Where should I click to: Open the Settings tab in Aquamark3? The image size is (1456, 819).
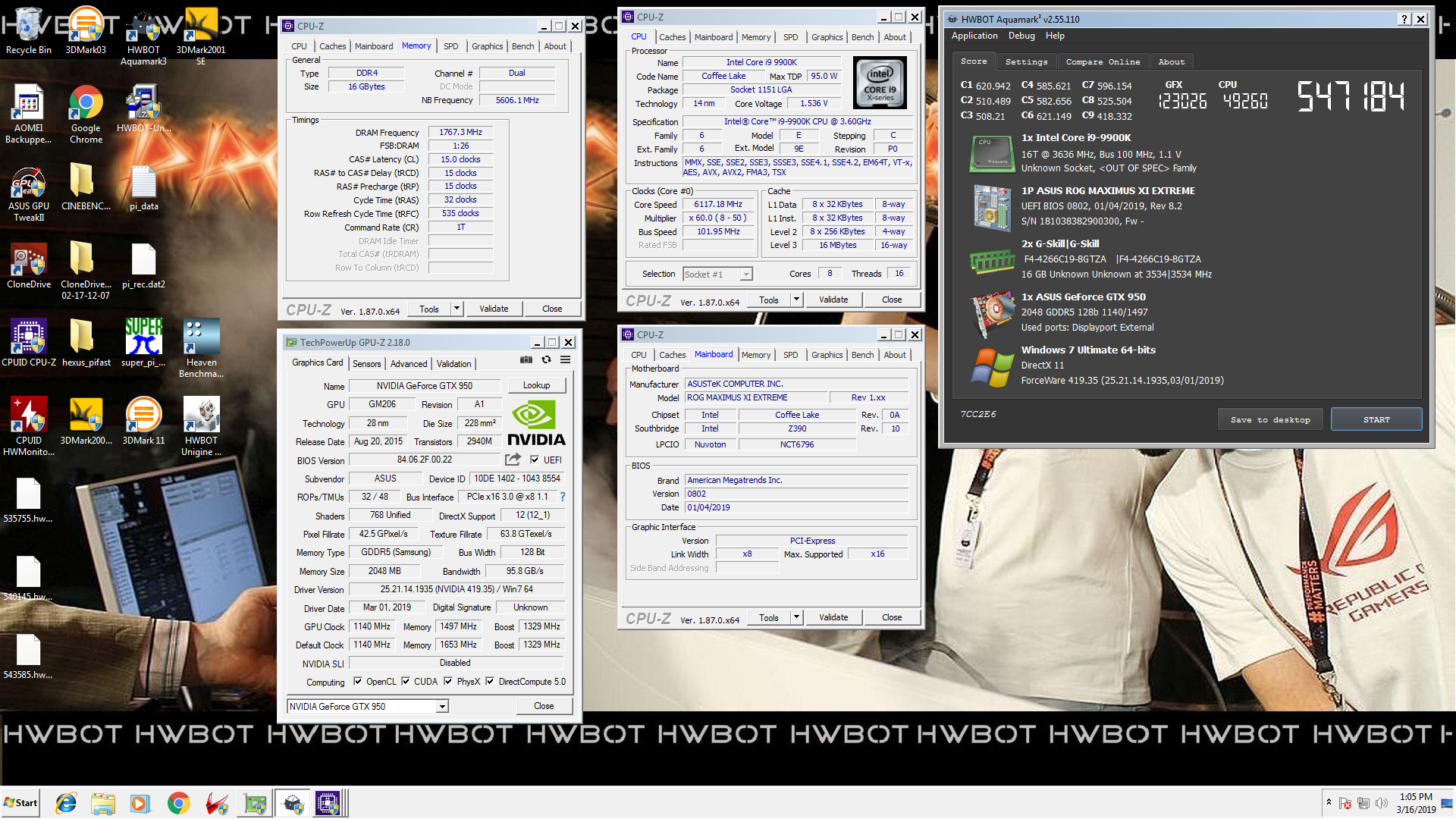tap(1026, 62)
